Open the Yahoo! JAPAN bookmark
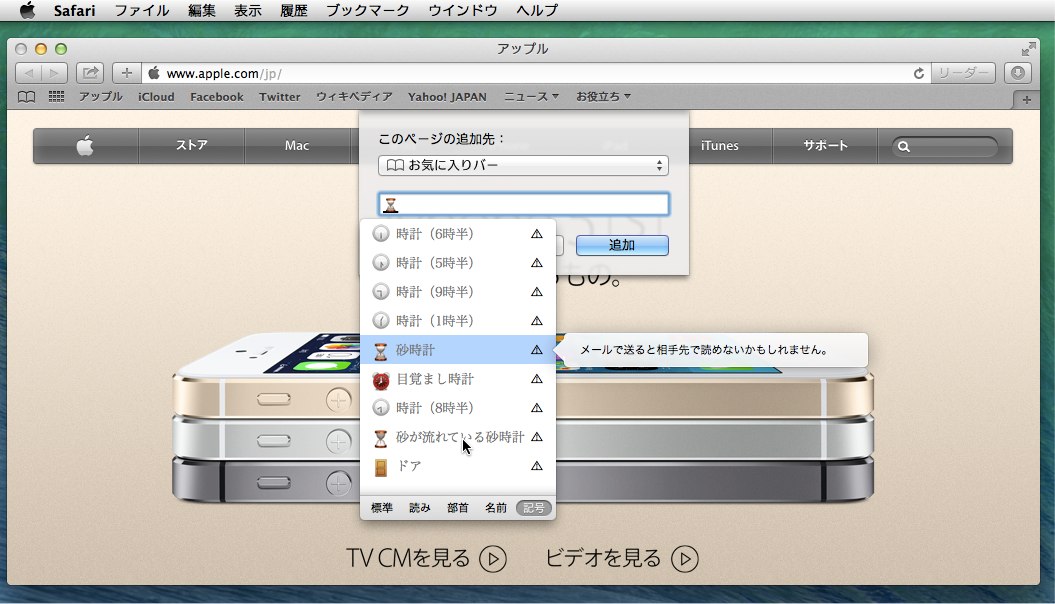The width and height of the screenshot is (1055, 604). pyautogui.click(x=447, y=97)
